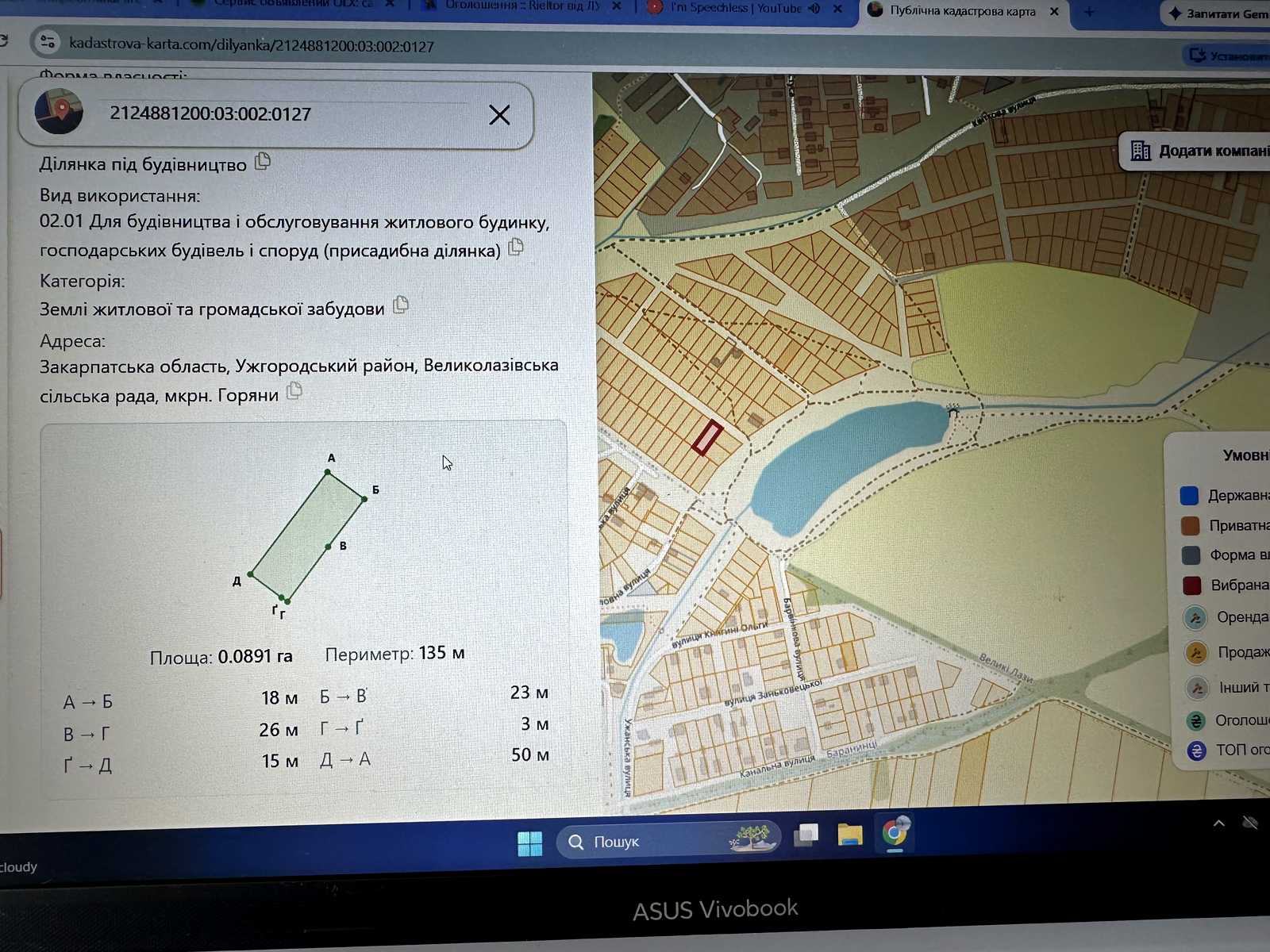Click the taskbar 'Пошук' search box
Image resolution: width=1270 pixels, height=952 pixels.
point(668,841)
